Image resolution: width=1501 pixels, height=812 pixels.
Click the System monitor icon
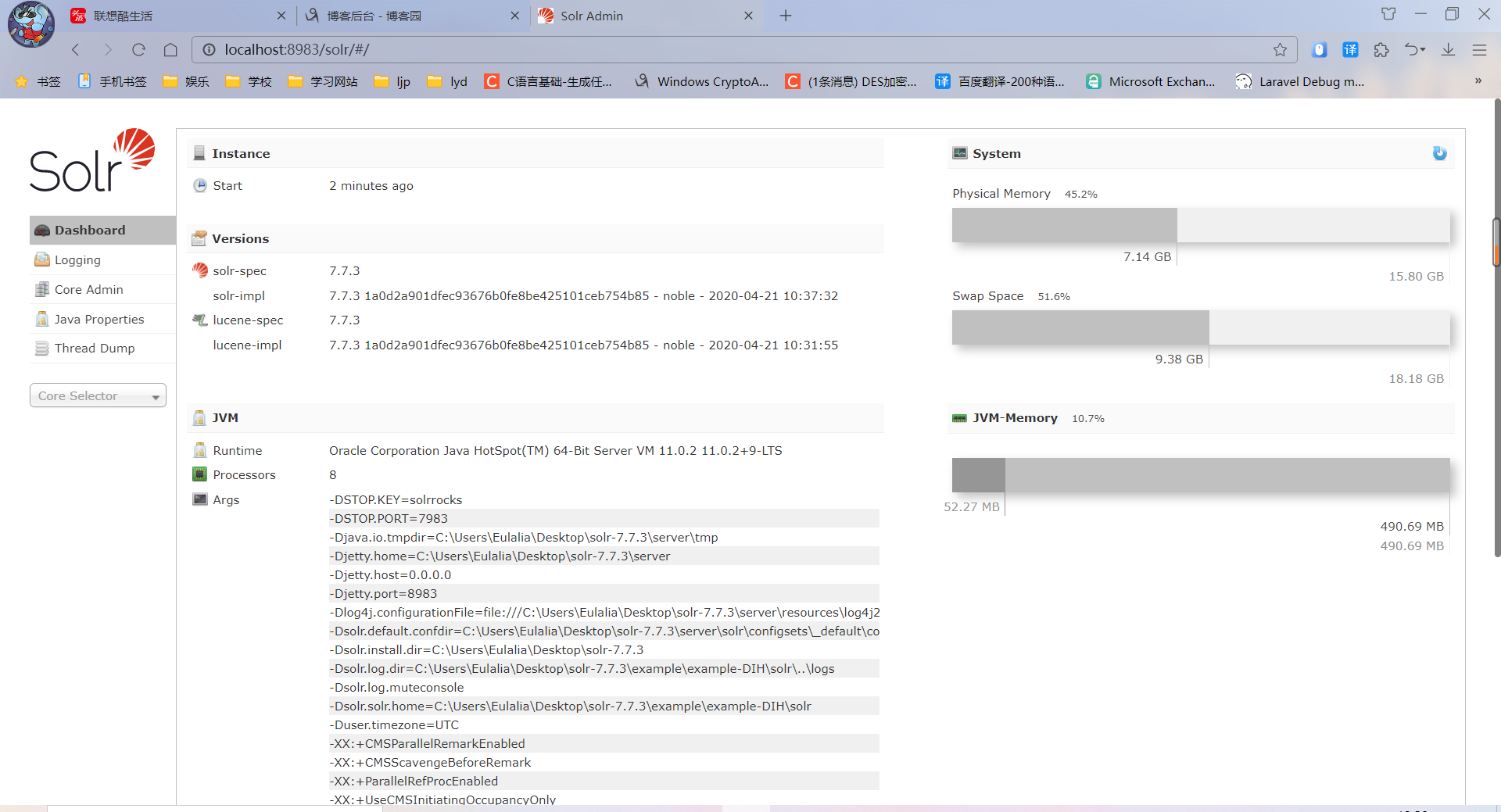point(960,153)
